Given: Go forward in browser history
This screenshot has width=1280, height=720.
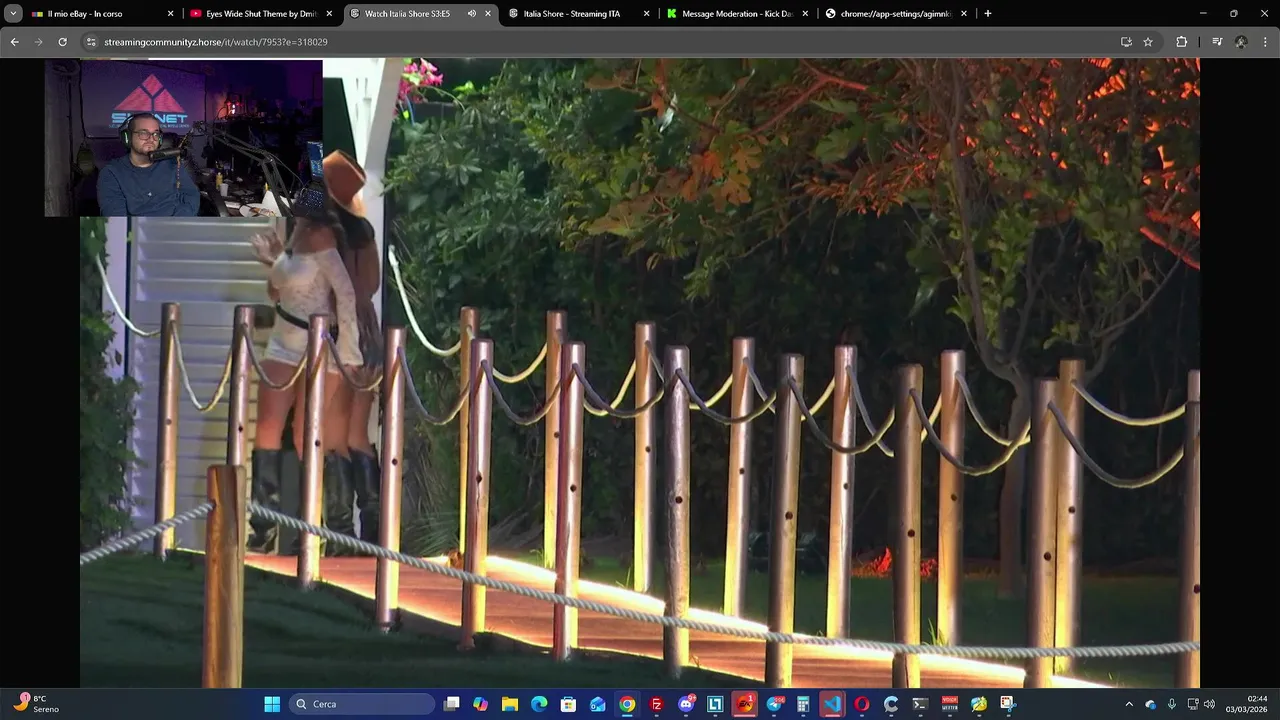Looking at the screenshot, I should pos(38,42).
